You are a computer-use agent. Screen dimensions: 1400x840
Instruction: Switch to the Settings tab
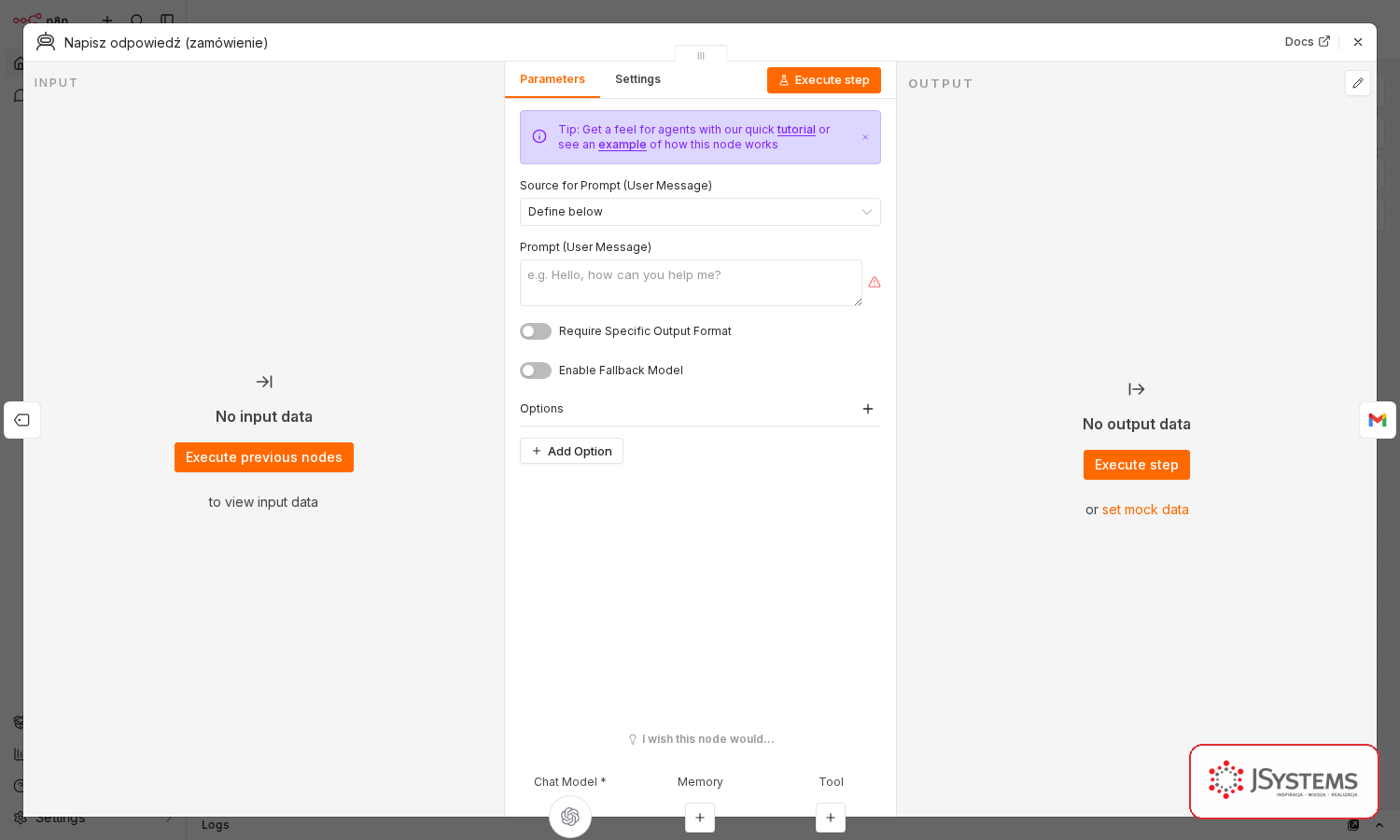(x=637, y=79)
